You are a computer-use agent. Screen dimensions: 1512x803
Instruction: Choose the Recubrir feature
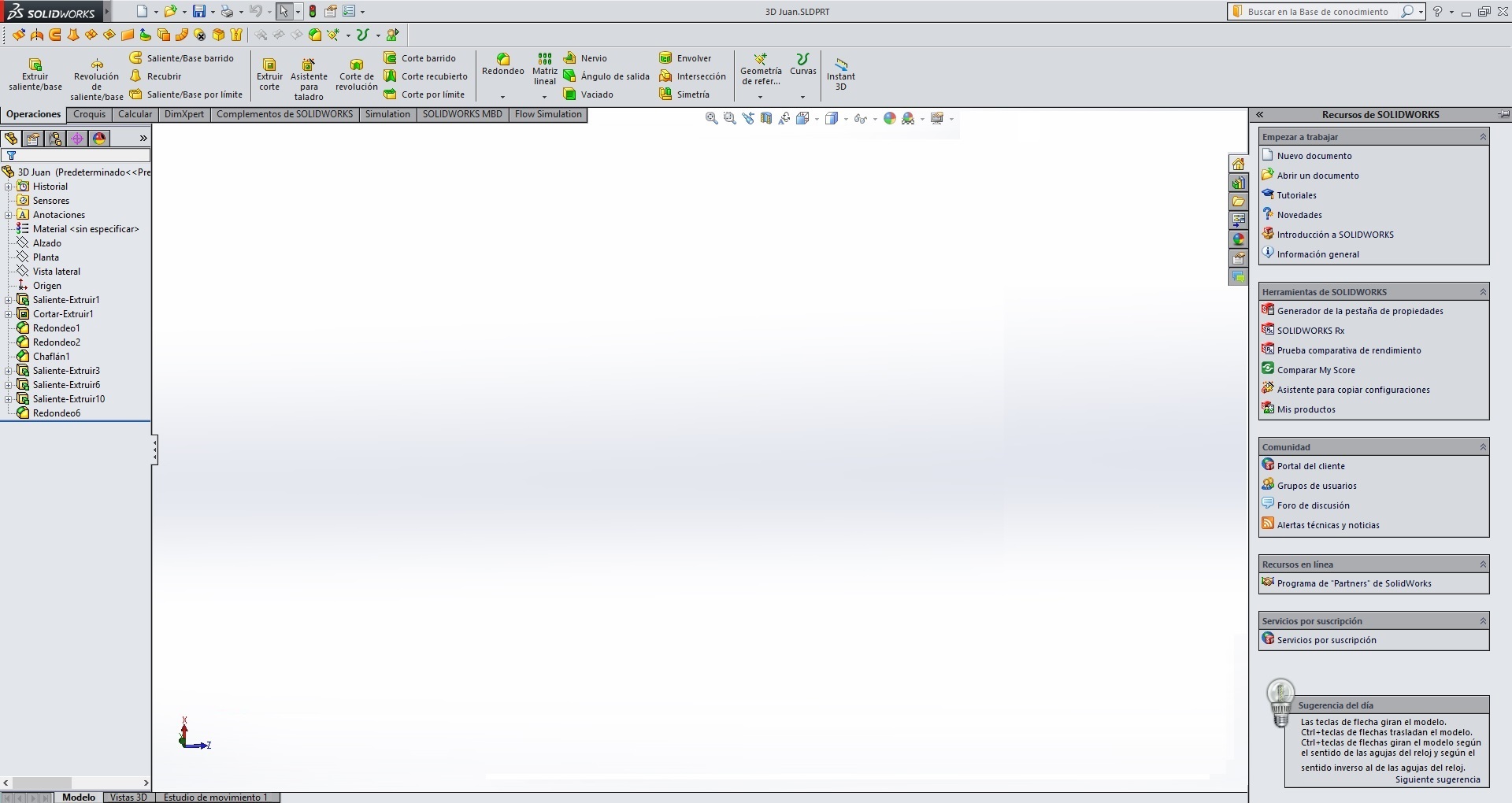[x=155, y=76]
